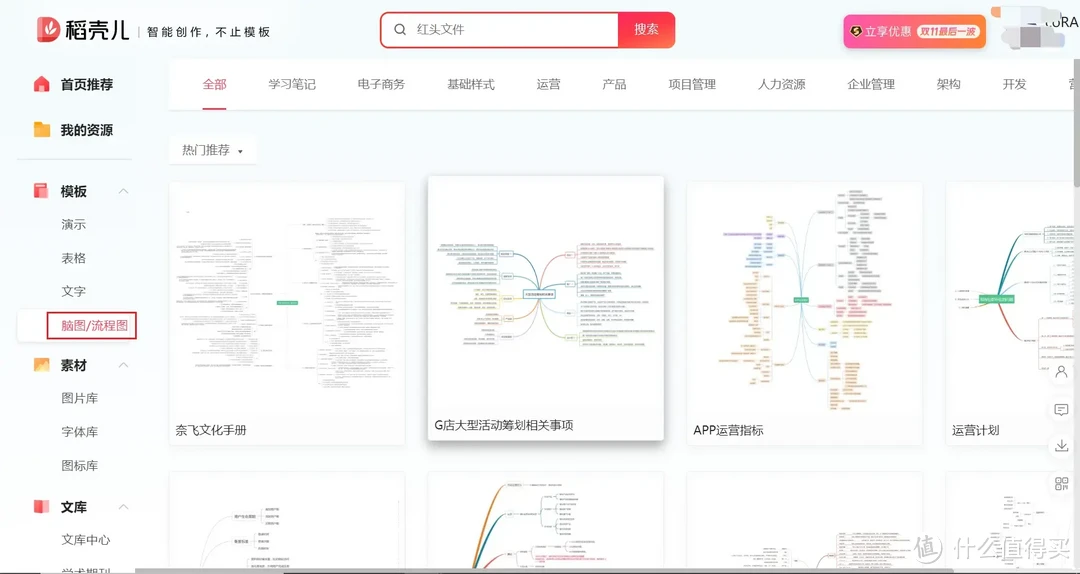Switch to 企业管理 tab

[x=871, y=85]
